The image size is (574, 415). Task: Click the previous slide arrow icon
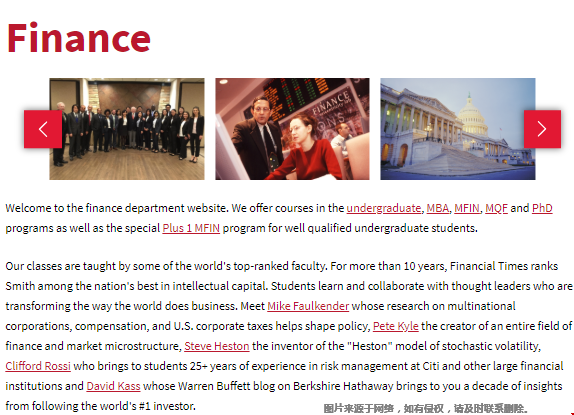click(x=43, y=129)
